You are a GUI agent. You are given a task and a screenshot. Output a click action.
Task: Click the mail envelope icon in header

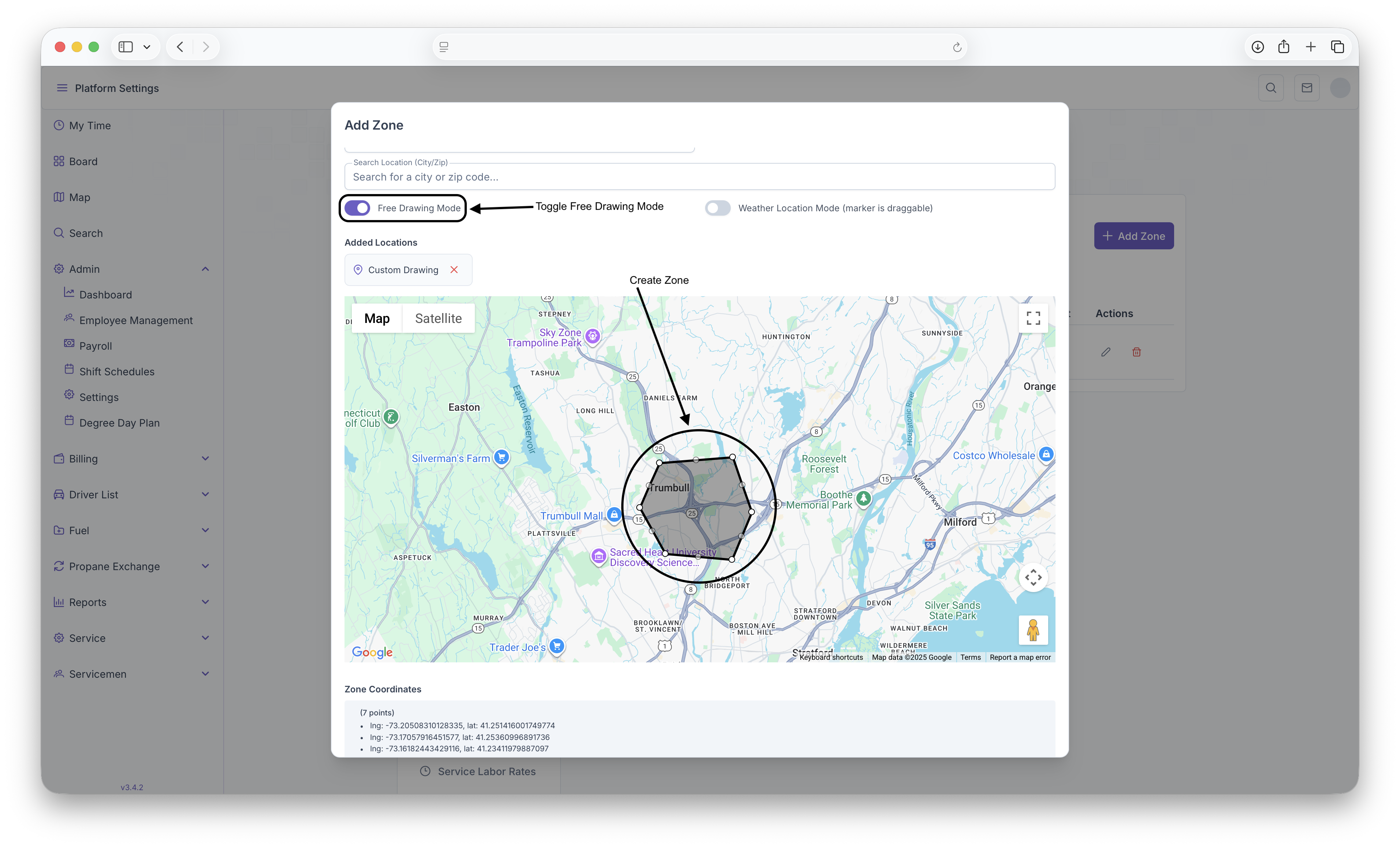[1306, 88]
